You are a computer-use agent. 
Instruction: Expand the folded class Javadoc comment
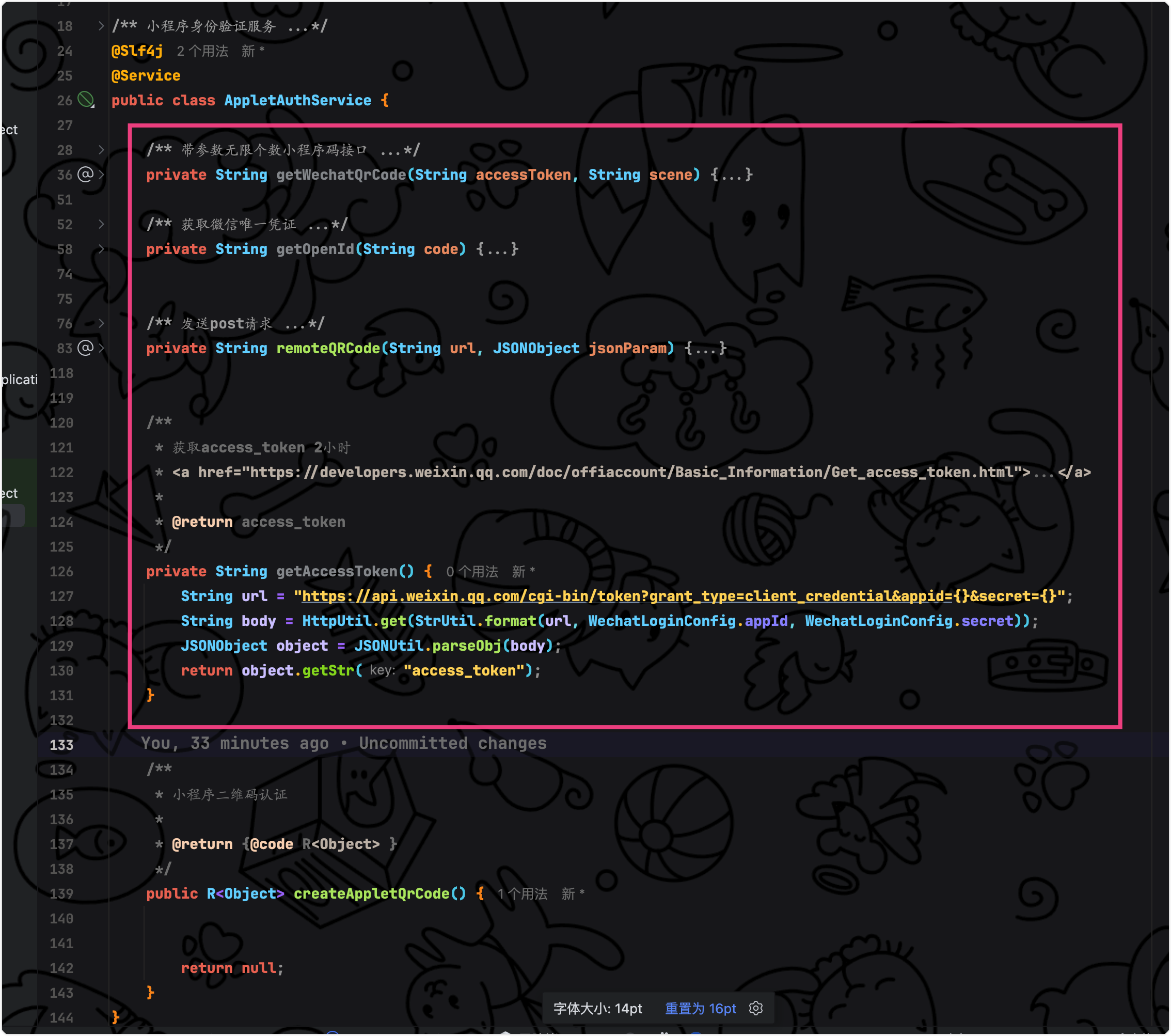[x=101, y=26]
